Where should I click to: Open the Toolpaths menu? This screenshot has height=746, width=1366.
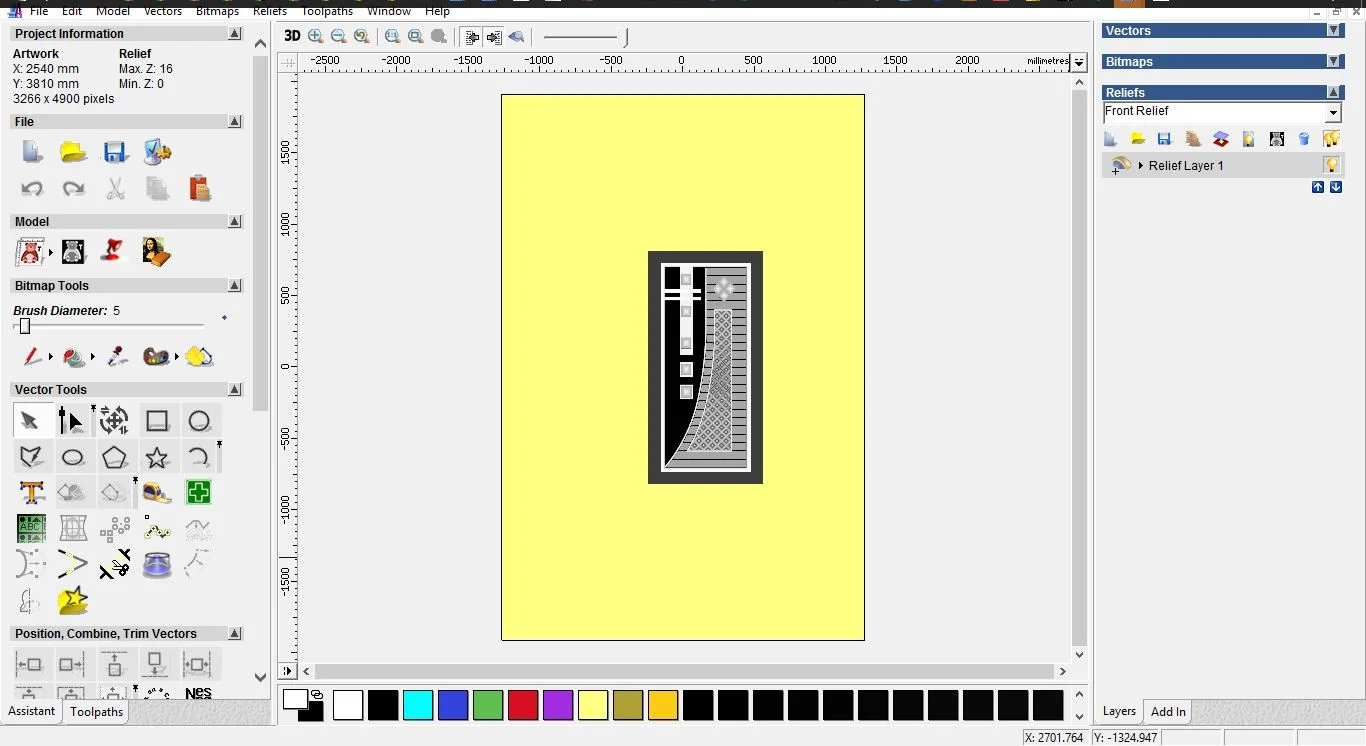(x=327, y=11)
